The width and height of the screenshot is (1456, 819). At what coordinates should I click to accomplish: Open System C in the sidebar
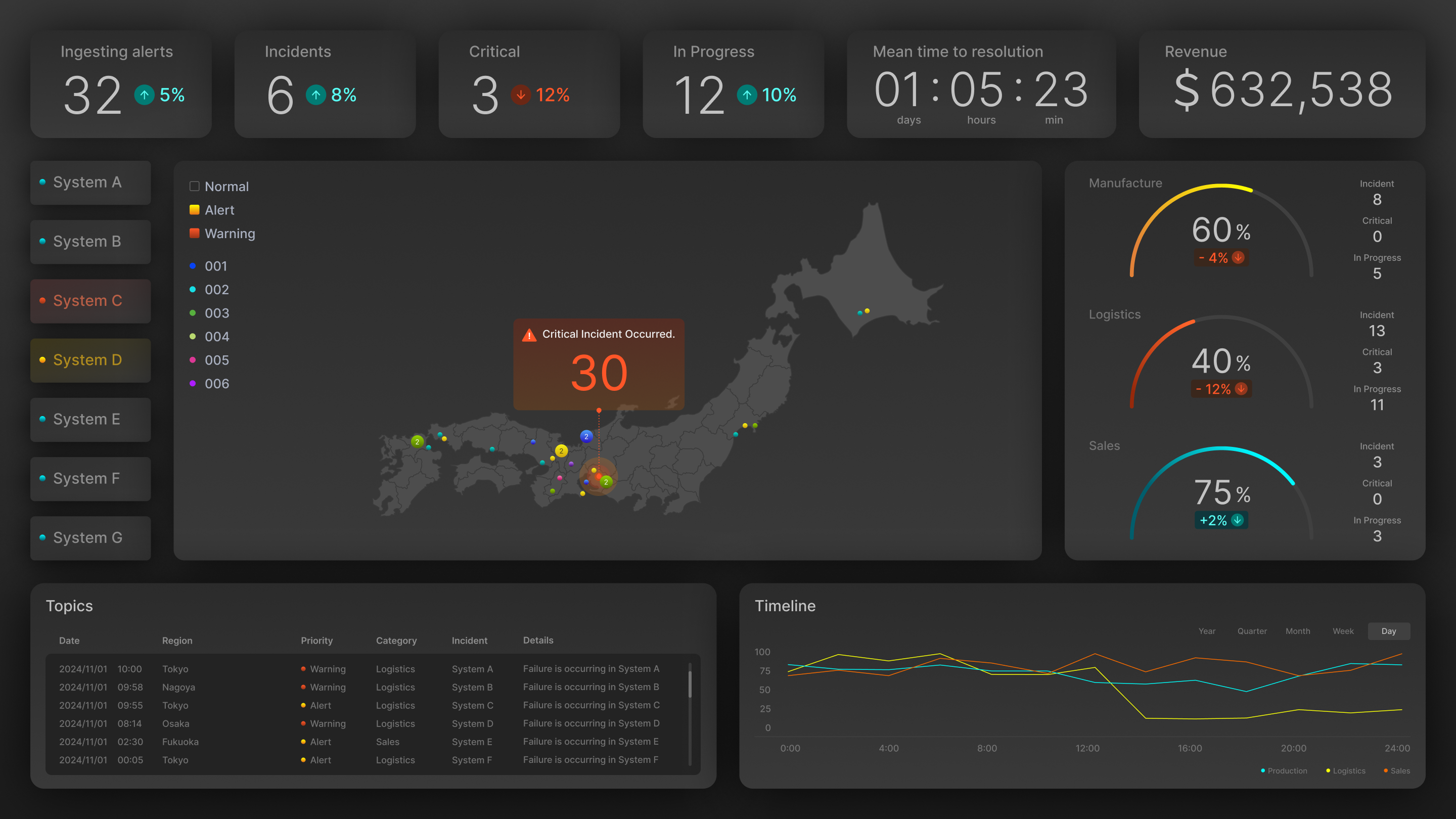point(90,301)
